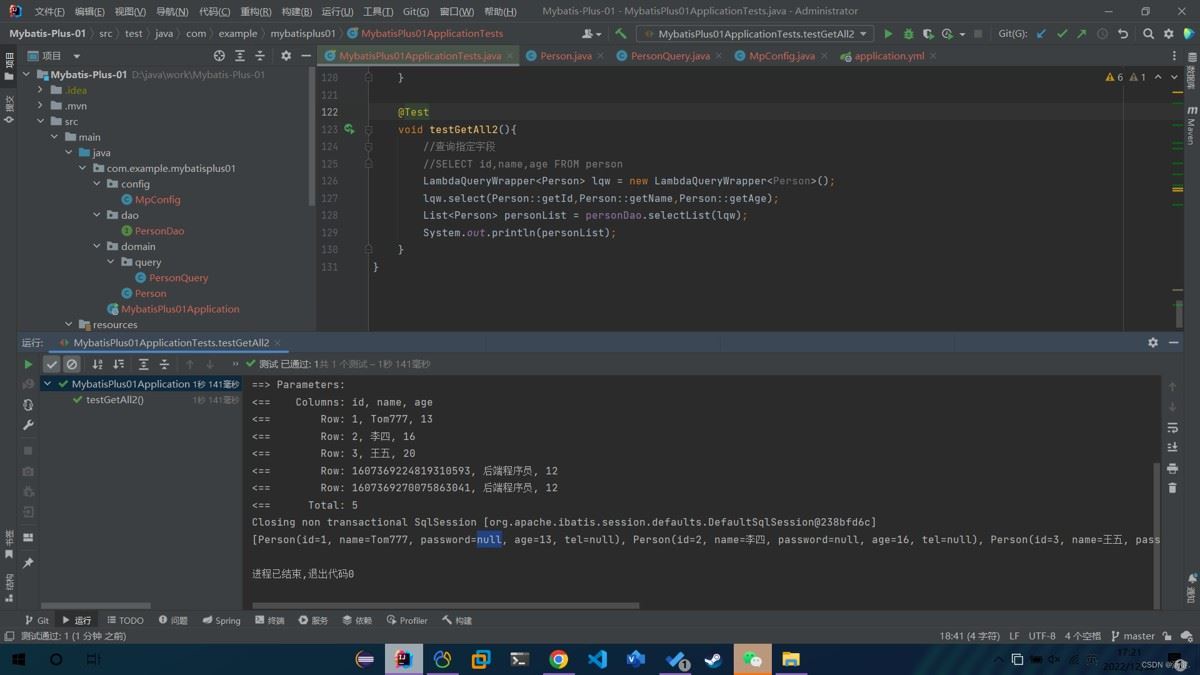
Task: Open the Git(G) menu in menu bar
Action: click(x=416, y=11)
